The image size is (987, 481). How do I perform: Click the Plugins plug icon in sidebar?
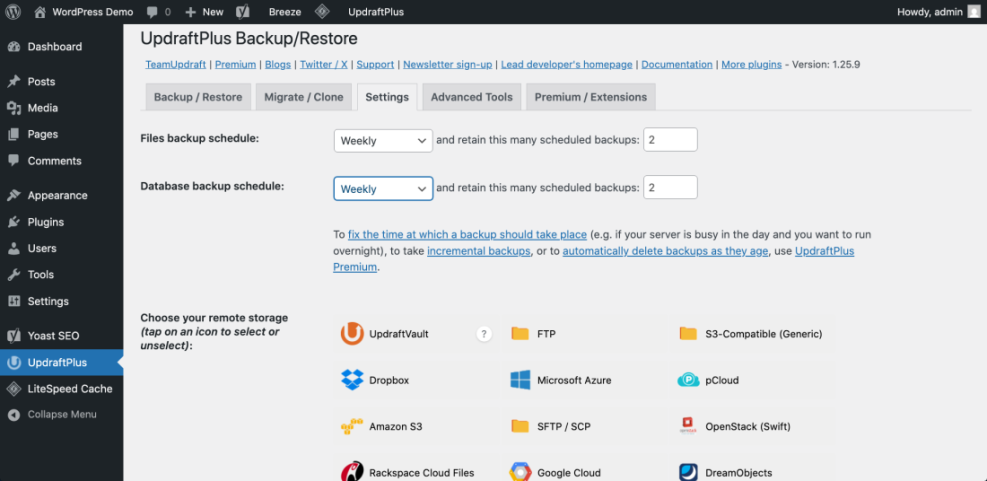coord(14,222)
